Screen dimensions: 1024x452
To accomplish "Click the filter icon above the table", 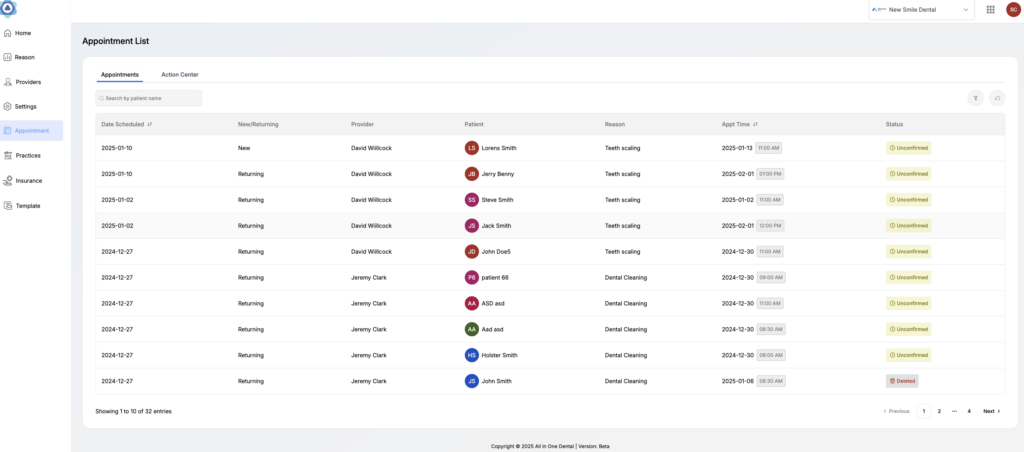I will pyautogui.click(x=975, y=98).
